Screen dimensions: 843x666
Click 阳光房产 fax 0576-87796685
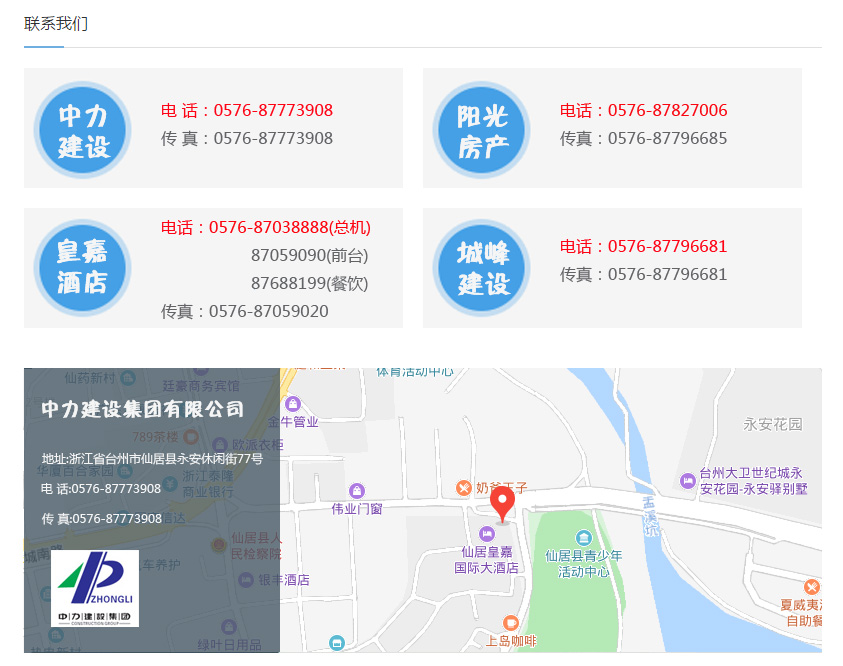coord(644,138)
